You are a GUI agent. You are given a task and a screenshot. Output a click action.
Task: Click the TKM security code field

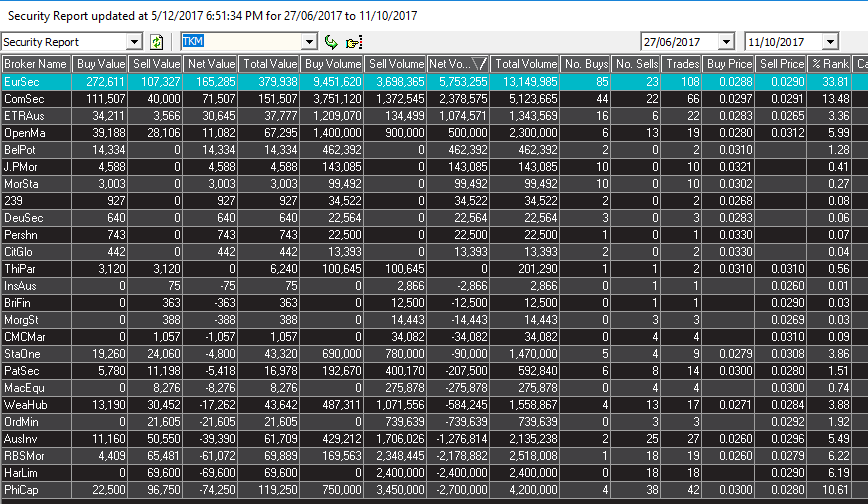click(x=242, y=42)
